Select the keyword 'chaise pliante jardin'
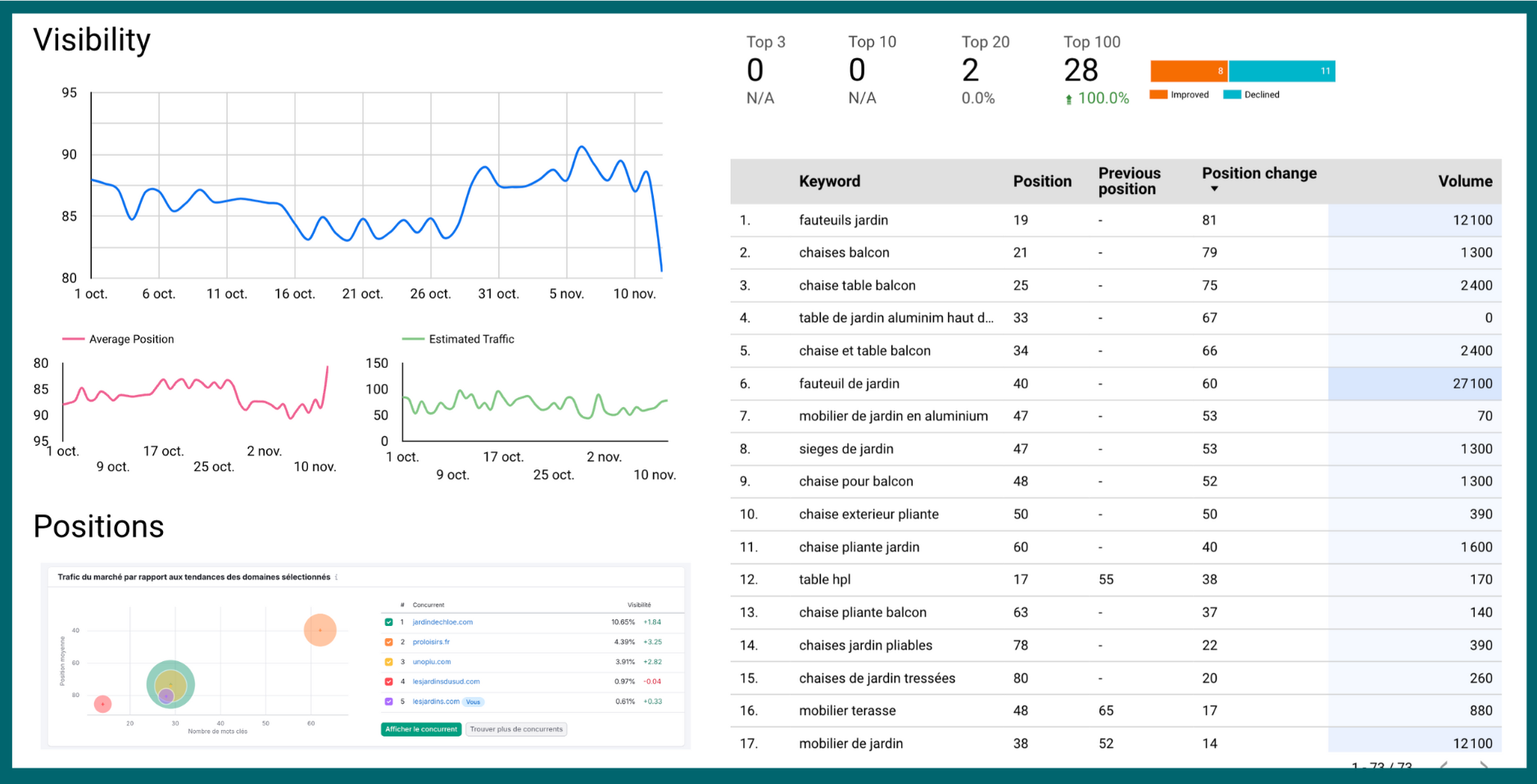Viewport: 1537px width, 784px height. tap(859, 547)
